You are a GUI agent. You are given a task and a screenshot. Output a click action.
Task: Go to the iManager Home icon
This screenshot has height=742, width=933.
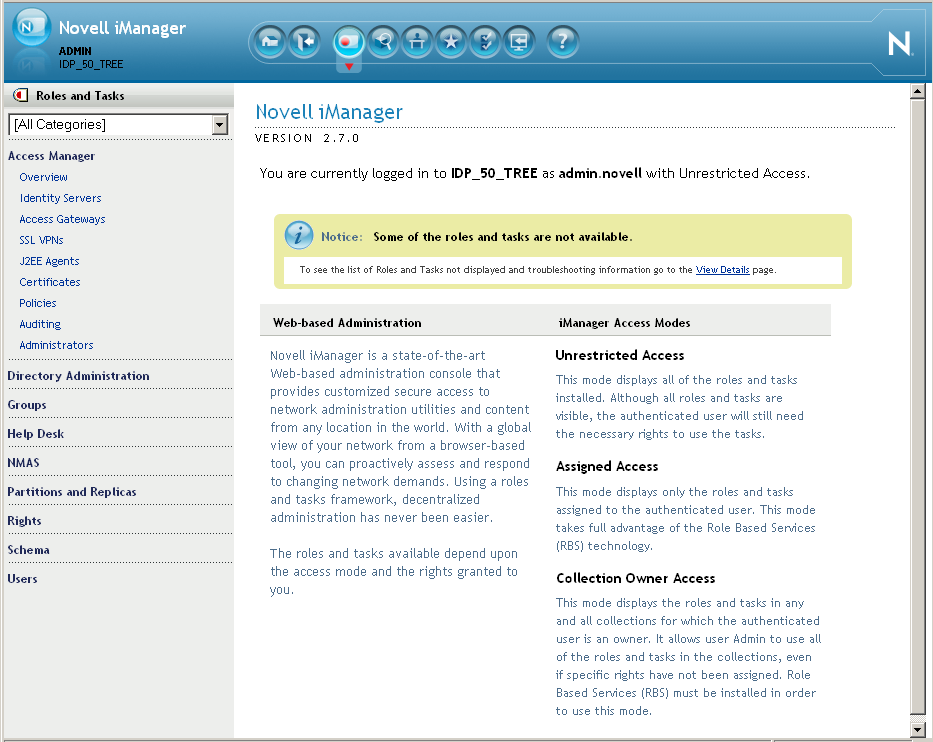click(x=270, y=42)
